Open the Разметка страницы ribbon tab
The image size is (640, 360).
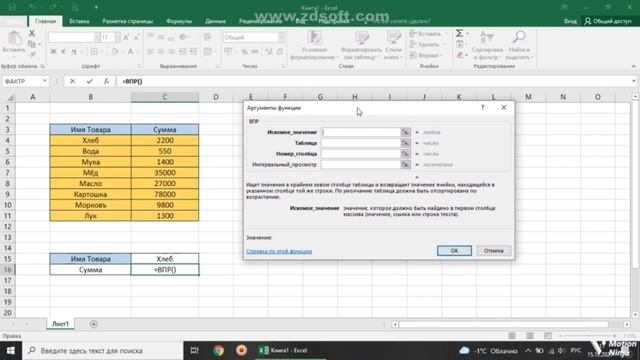click(x=127, y=21)
